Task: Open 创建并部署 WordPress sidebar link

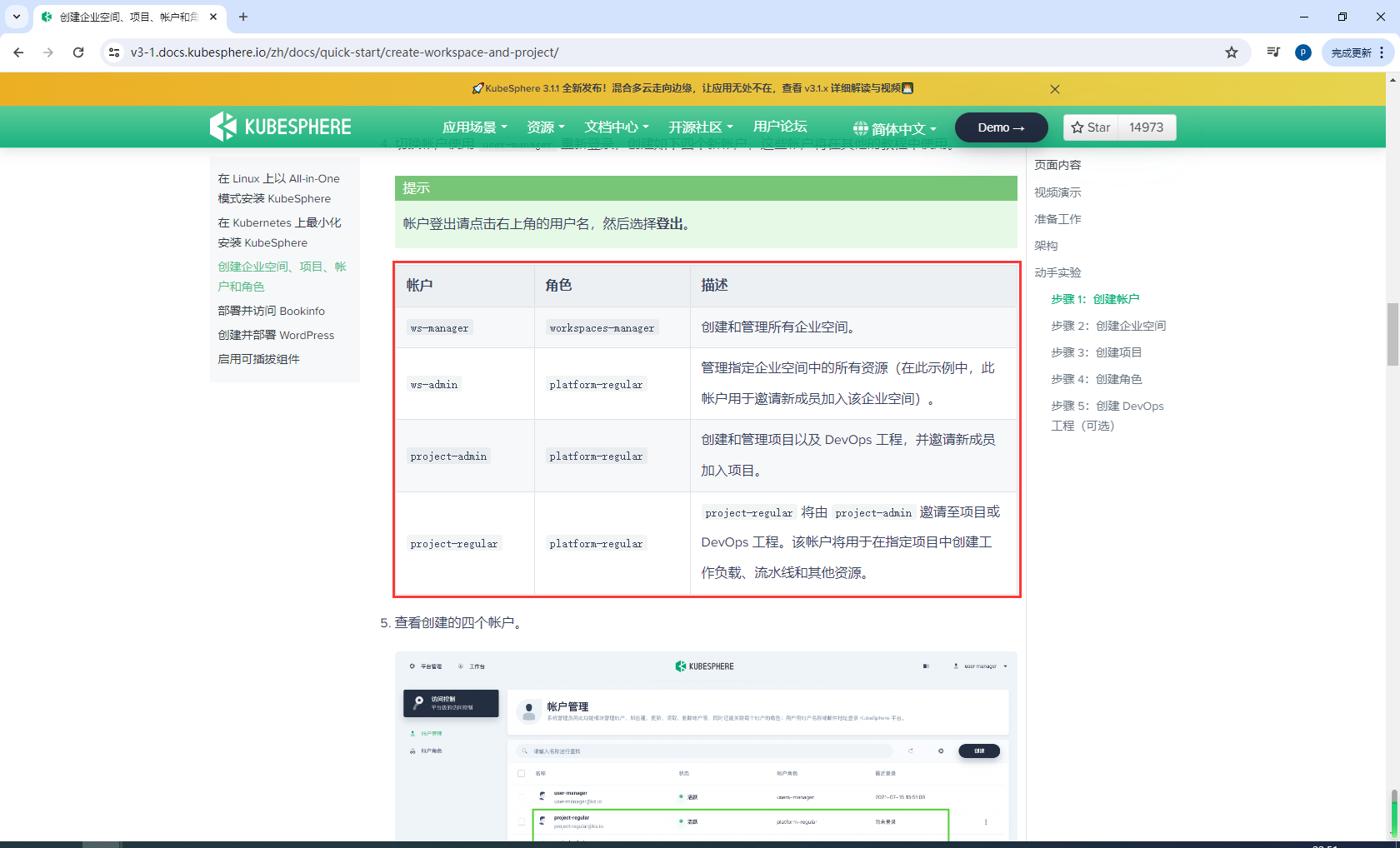Action: pos(276,335)
